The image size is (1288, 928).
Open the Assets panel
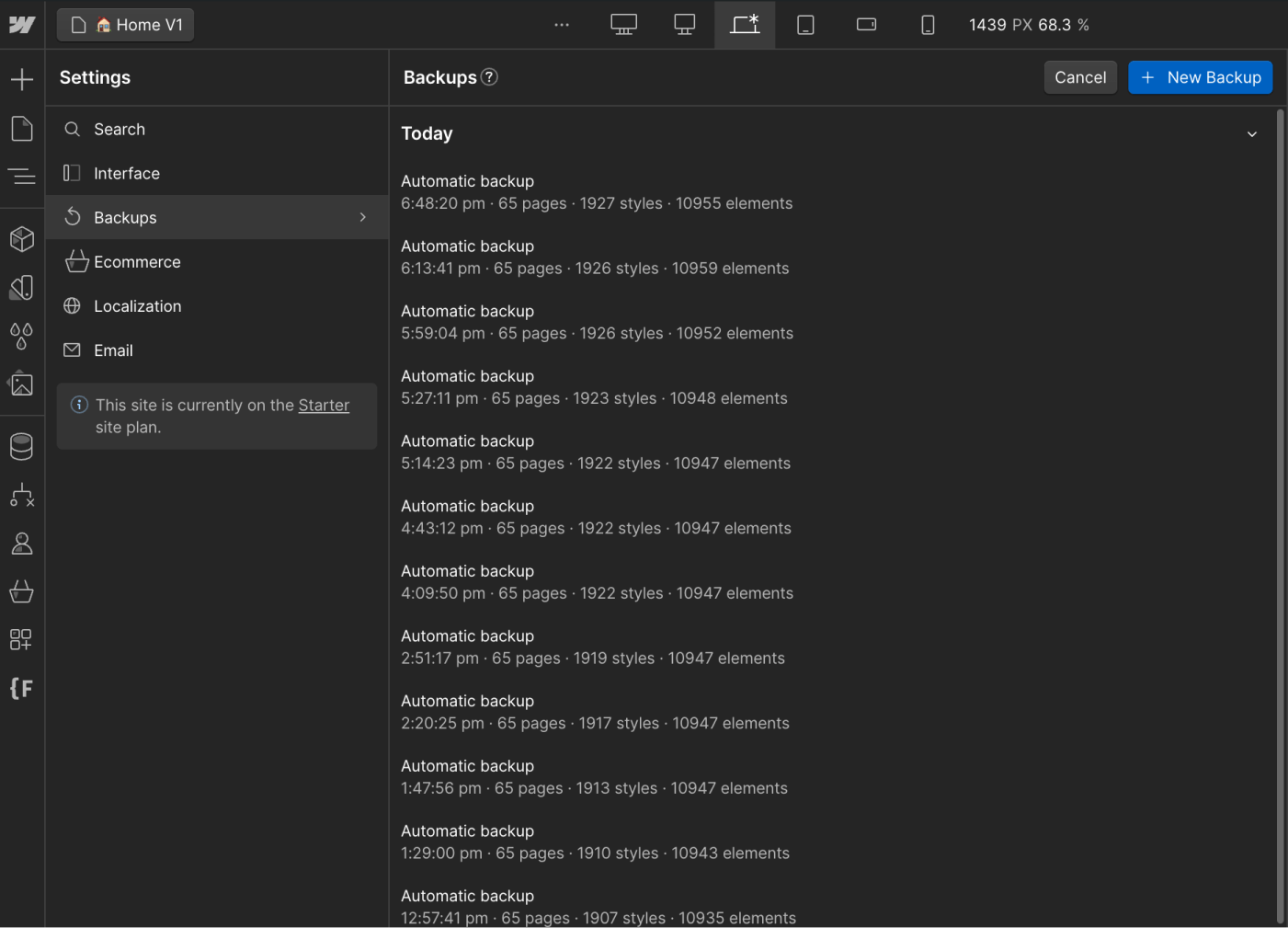[21, 384]
